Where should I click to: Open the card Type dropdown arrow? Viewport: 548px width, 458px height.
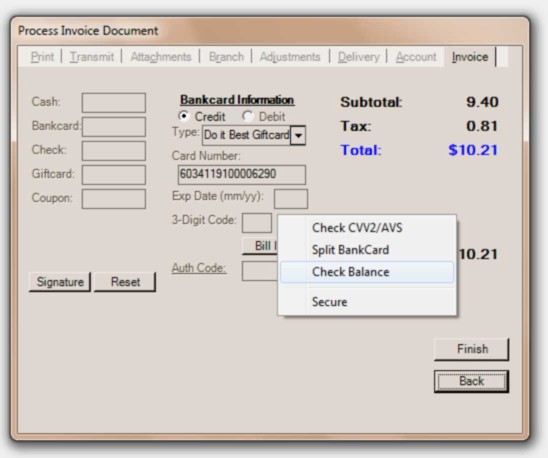298,135
